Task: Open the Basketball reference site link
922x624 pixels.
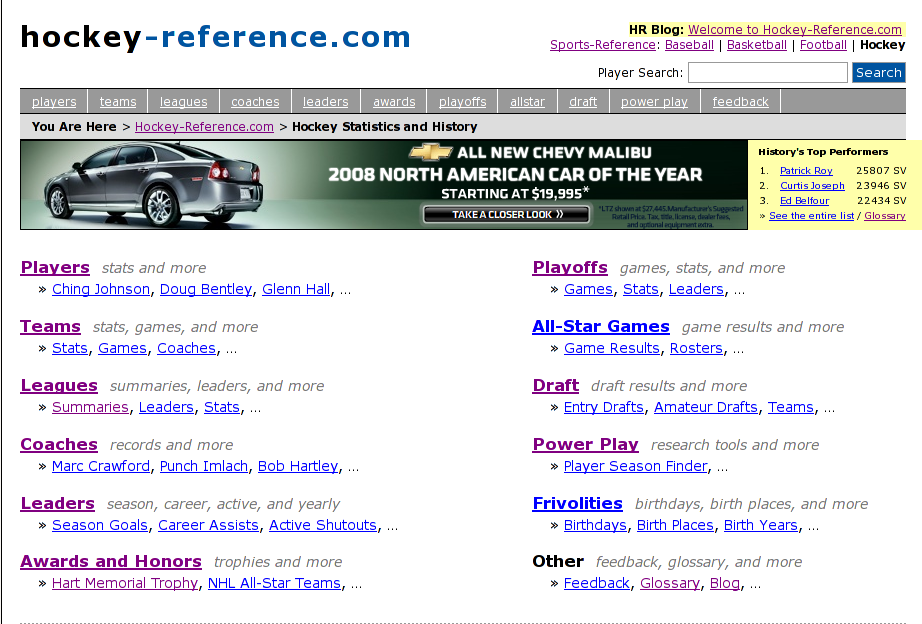Action: coord(757,45)
